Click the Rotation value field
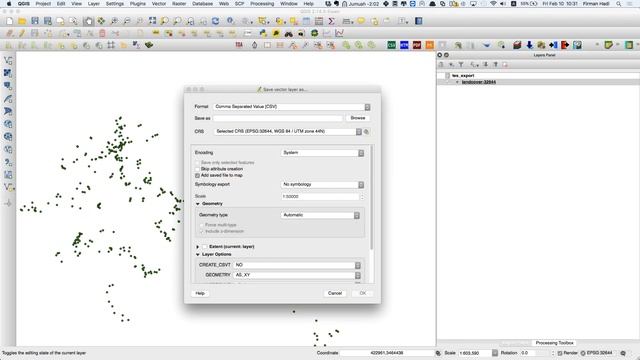 coord(536,353)
